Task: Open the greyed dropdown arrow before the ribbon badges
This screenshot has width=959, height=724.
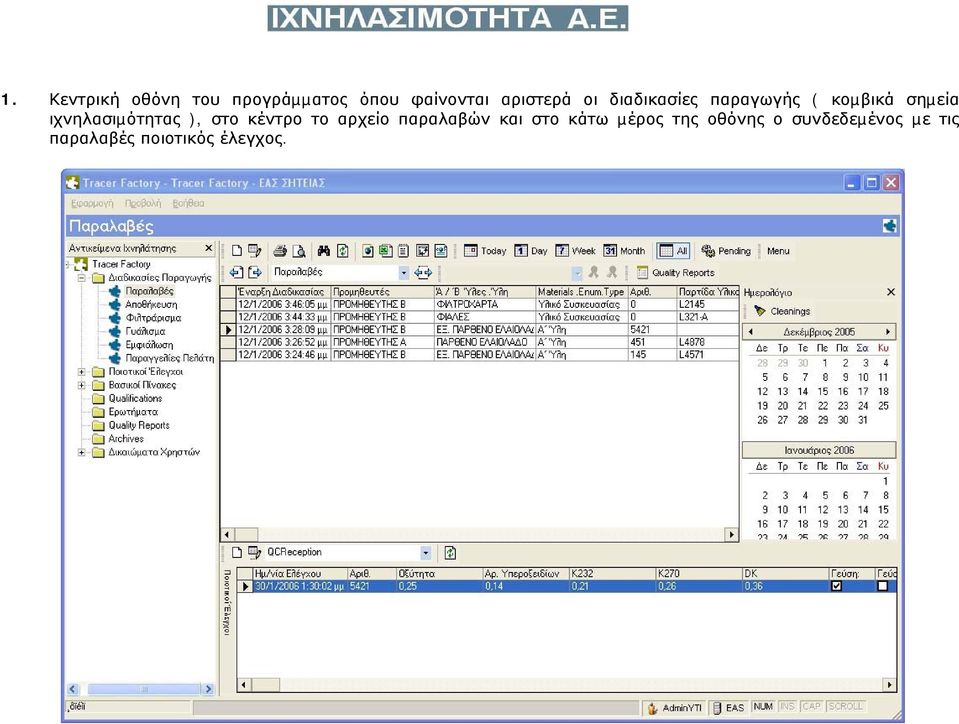Action: (x=577, y=273)
